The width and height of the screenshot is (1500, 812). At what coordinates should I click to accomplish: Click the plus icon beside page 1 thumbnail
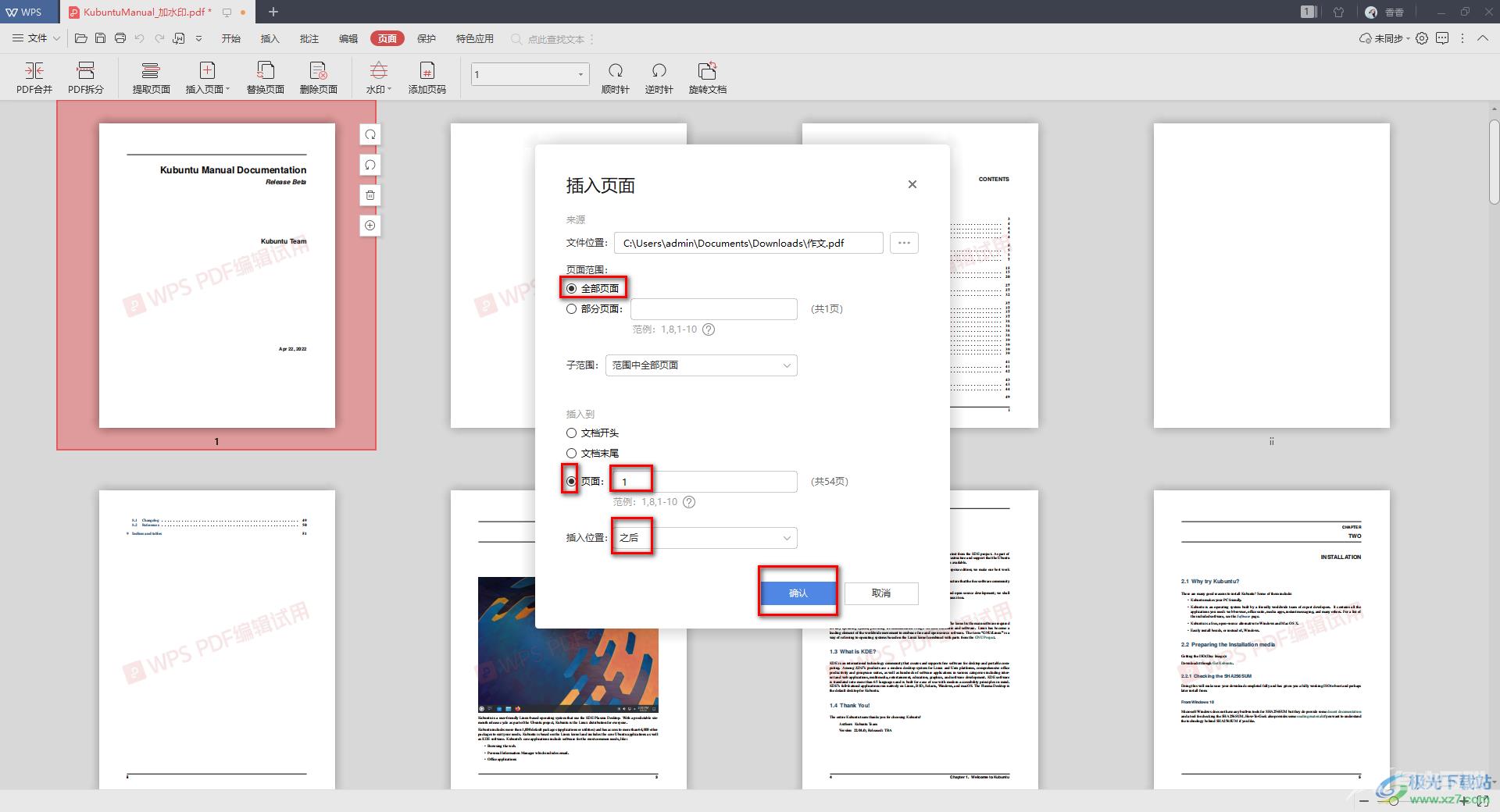click(370, 226)
